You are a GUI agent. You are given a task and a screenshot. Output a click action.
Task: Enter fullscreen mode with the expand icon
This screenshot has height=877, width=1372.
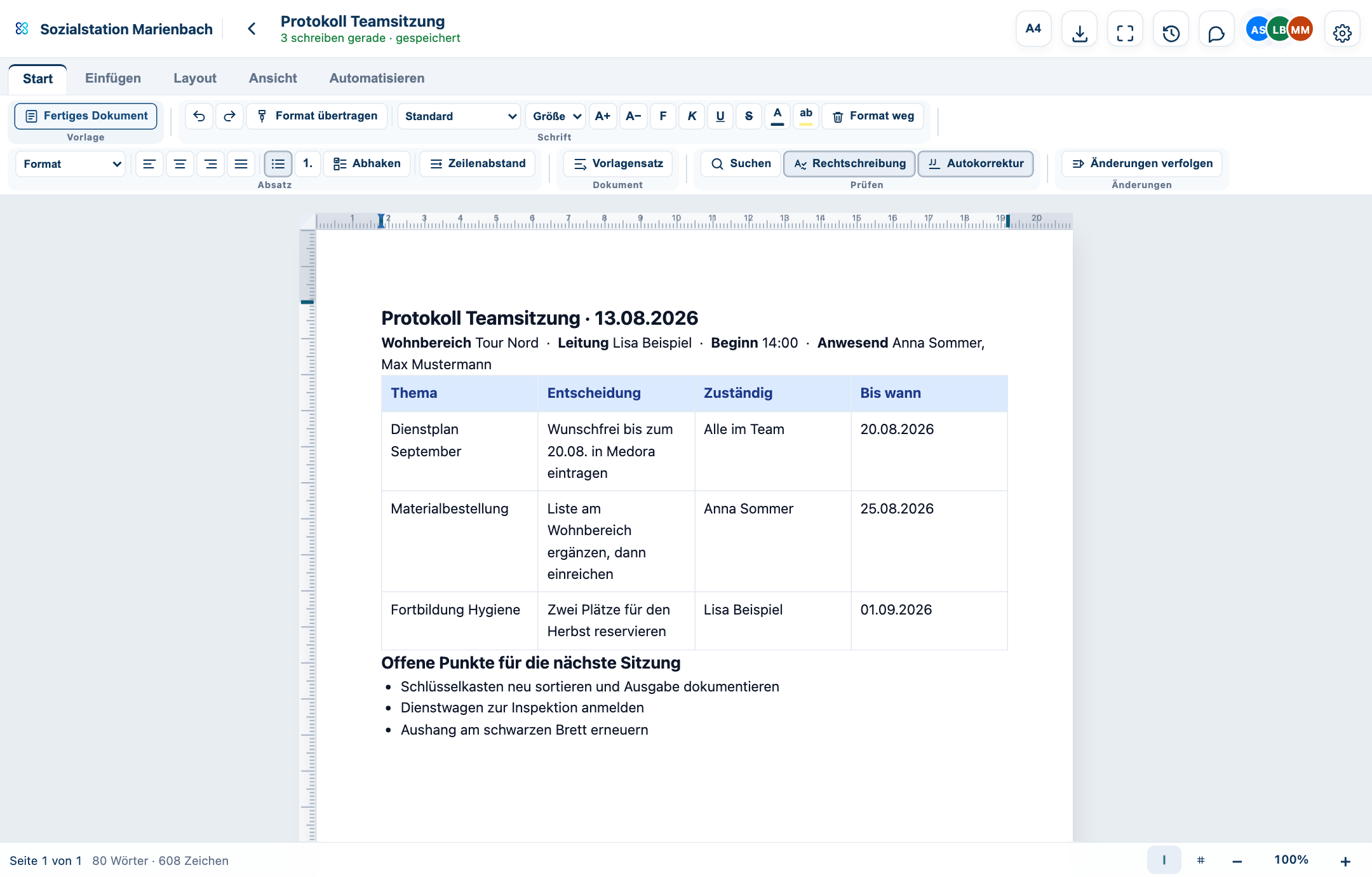(x=1125, y=30)
